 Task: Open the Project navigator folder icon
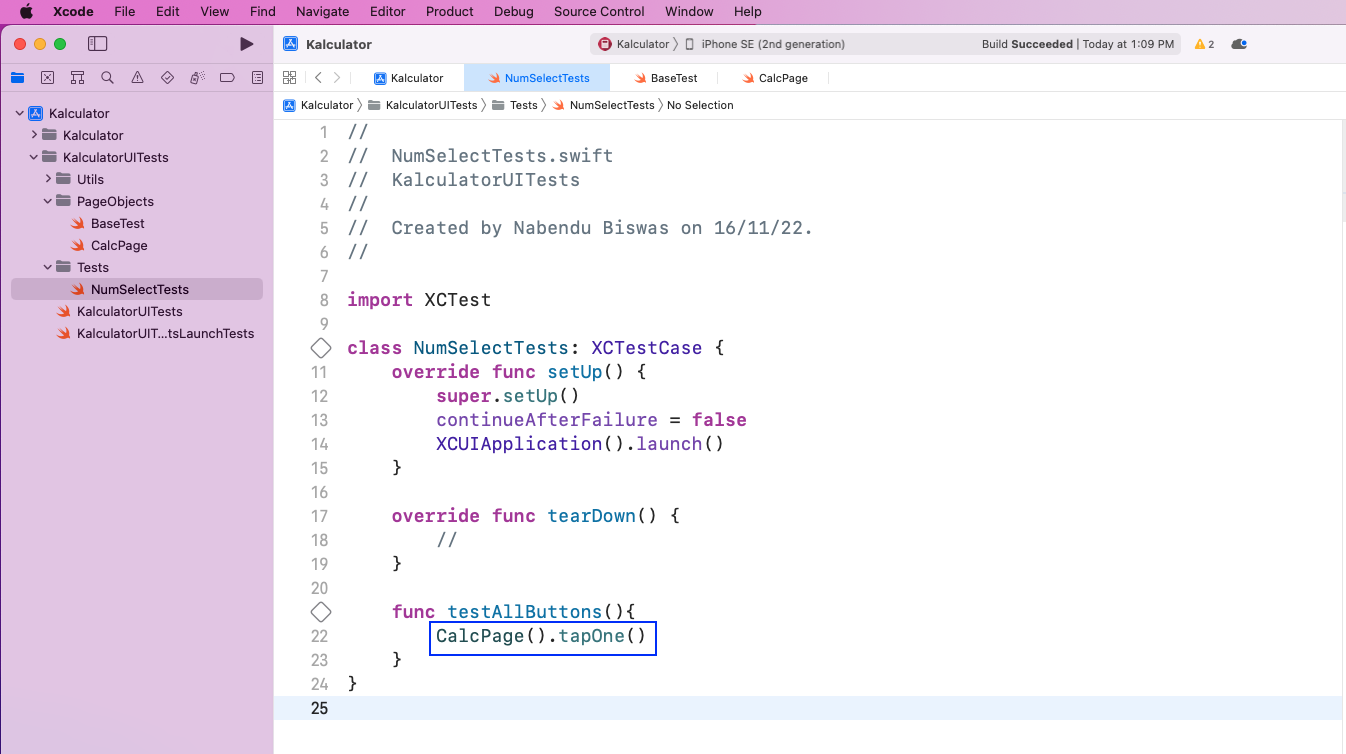17,78
